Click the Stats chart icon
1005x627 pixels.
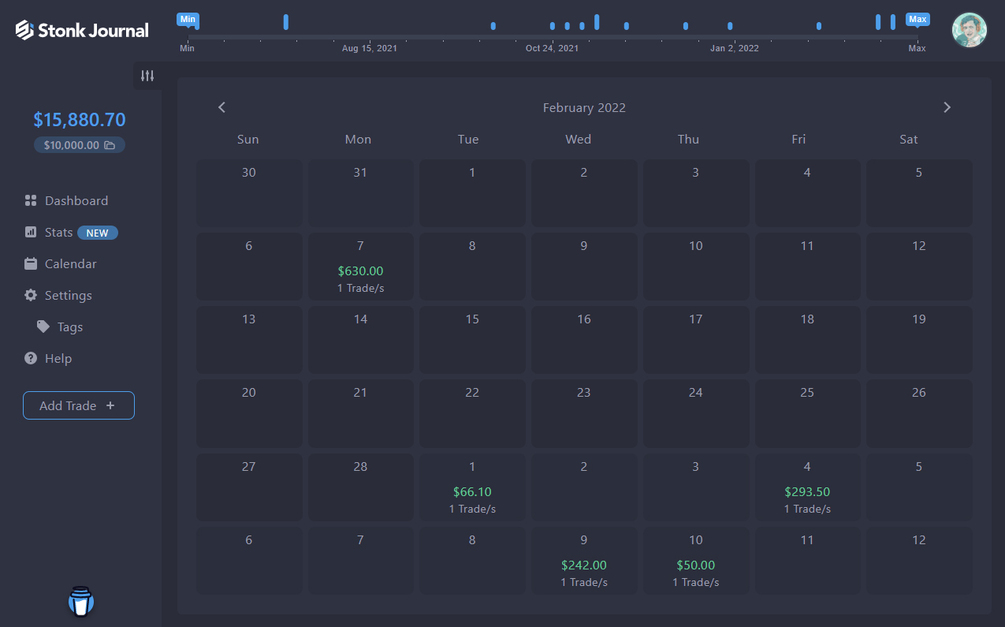click(x=30, y=232)
